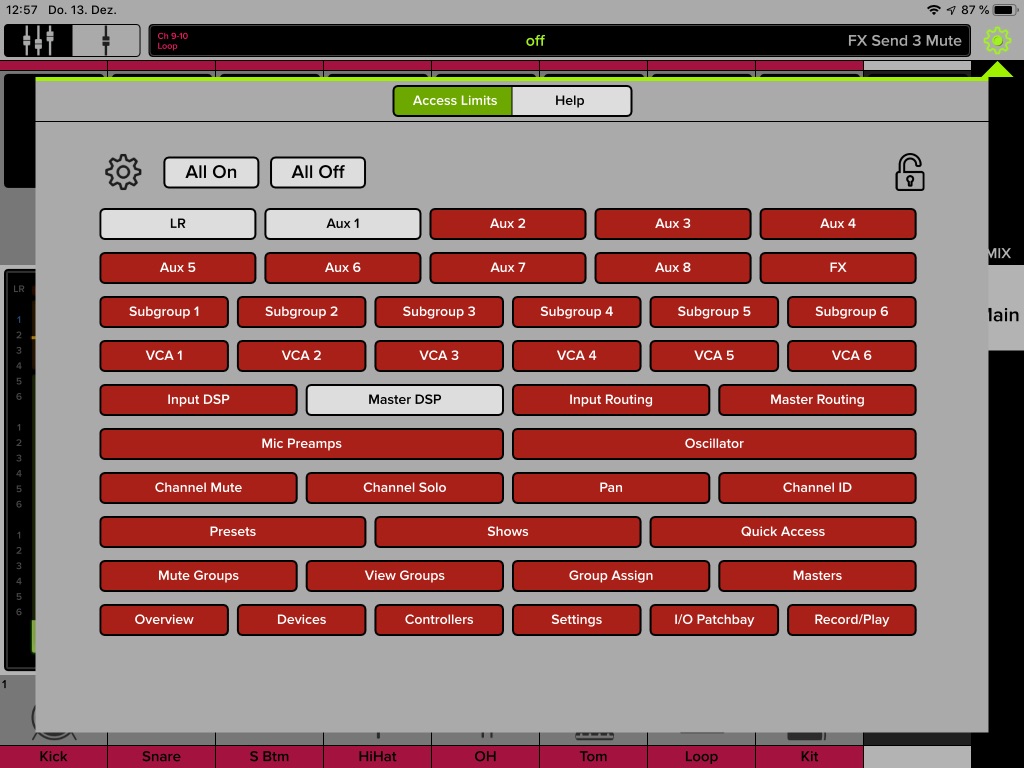Toggle Master DSP access
This screenshot has height=768, width=1024.
[404, 400]
